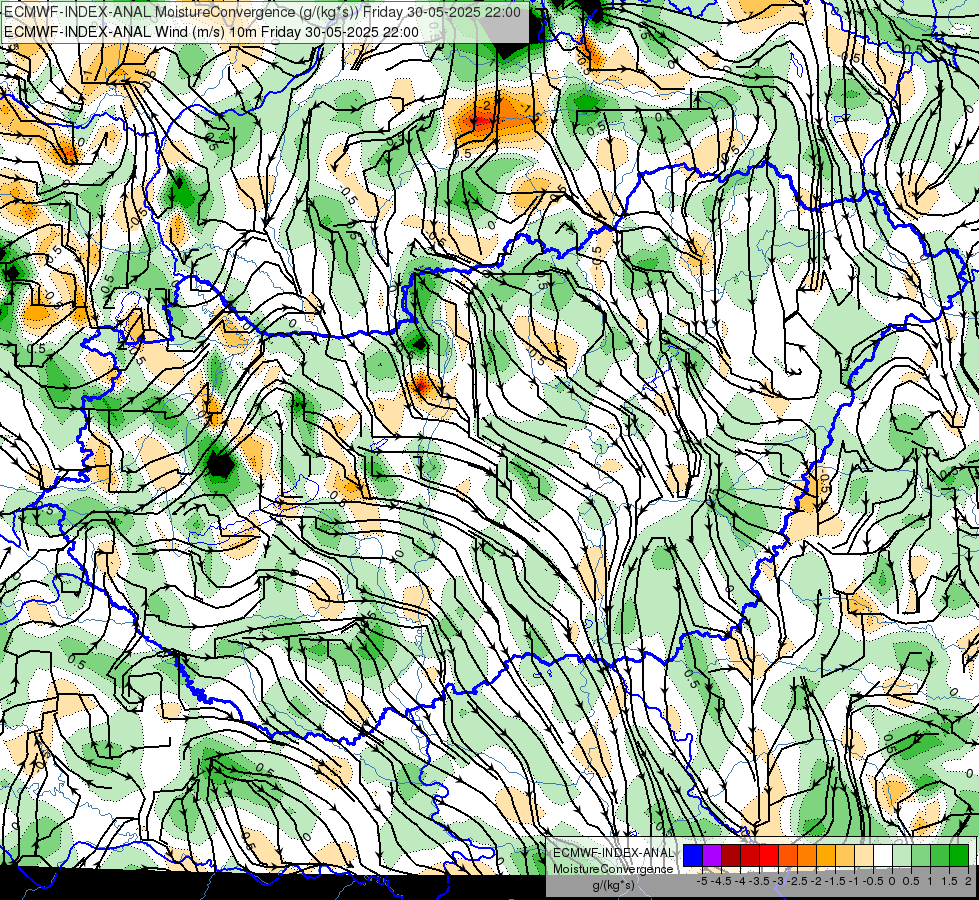Select the medium green swatch between 1 and 1.5
Viewport: 979px width, 900px height.
click(x=940, y=855)
